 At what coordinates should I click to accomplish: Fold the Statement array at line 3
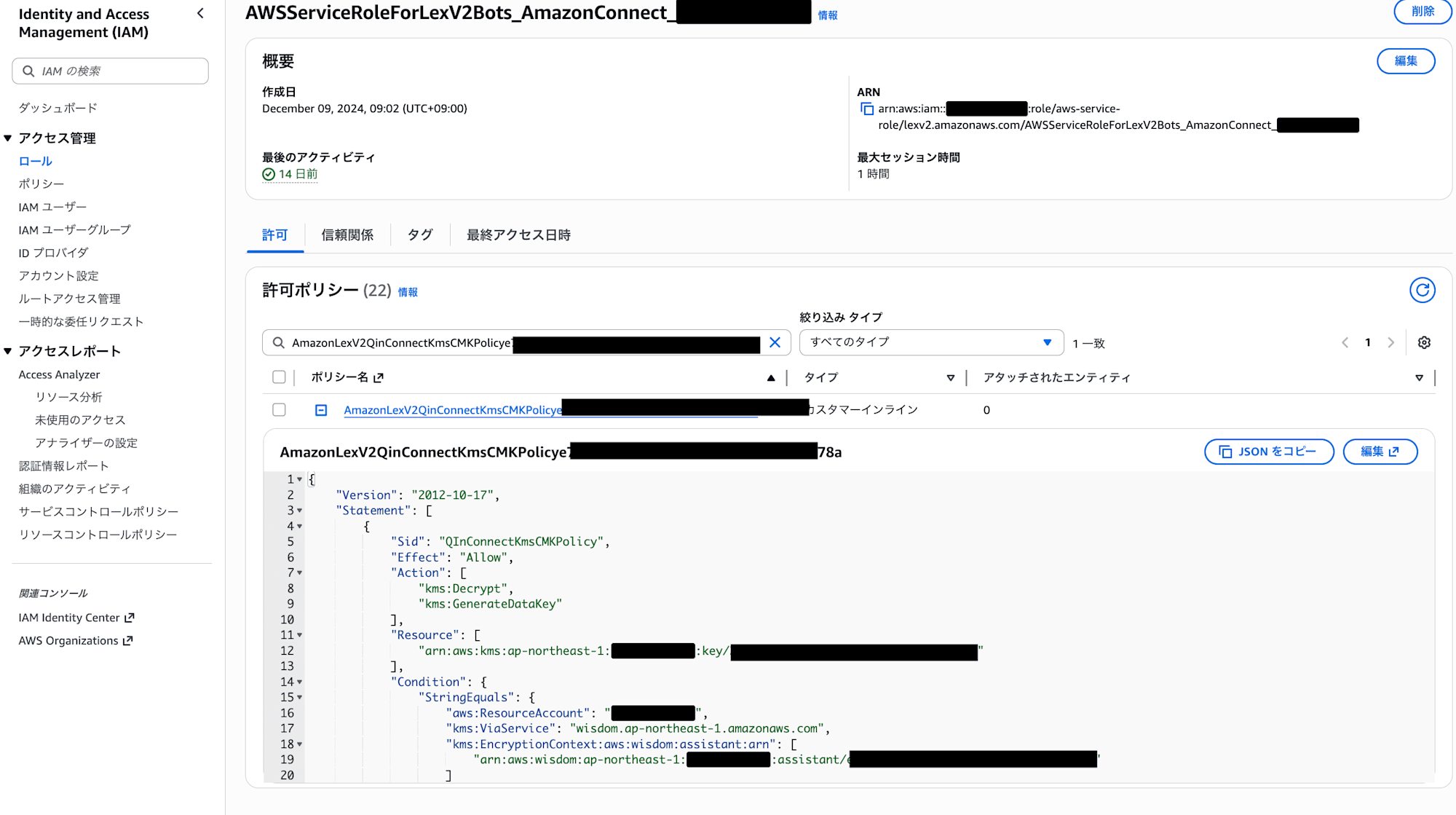pyautogui.click(x=299, y=511)
